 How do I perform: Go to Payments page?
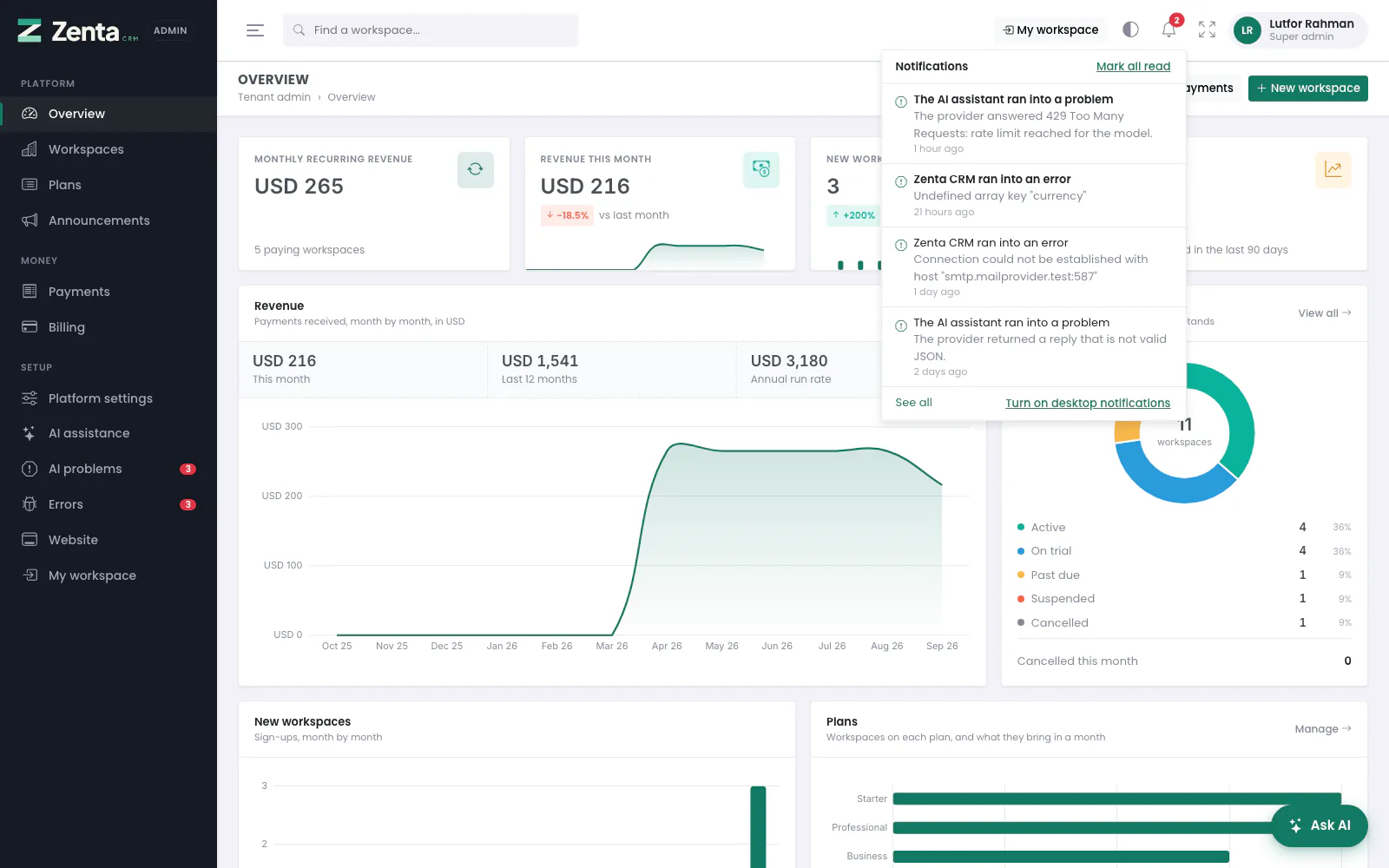[x=109, y=292]
